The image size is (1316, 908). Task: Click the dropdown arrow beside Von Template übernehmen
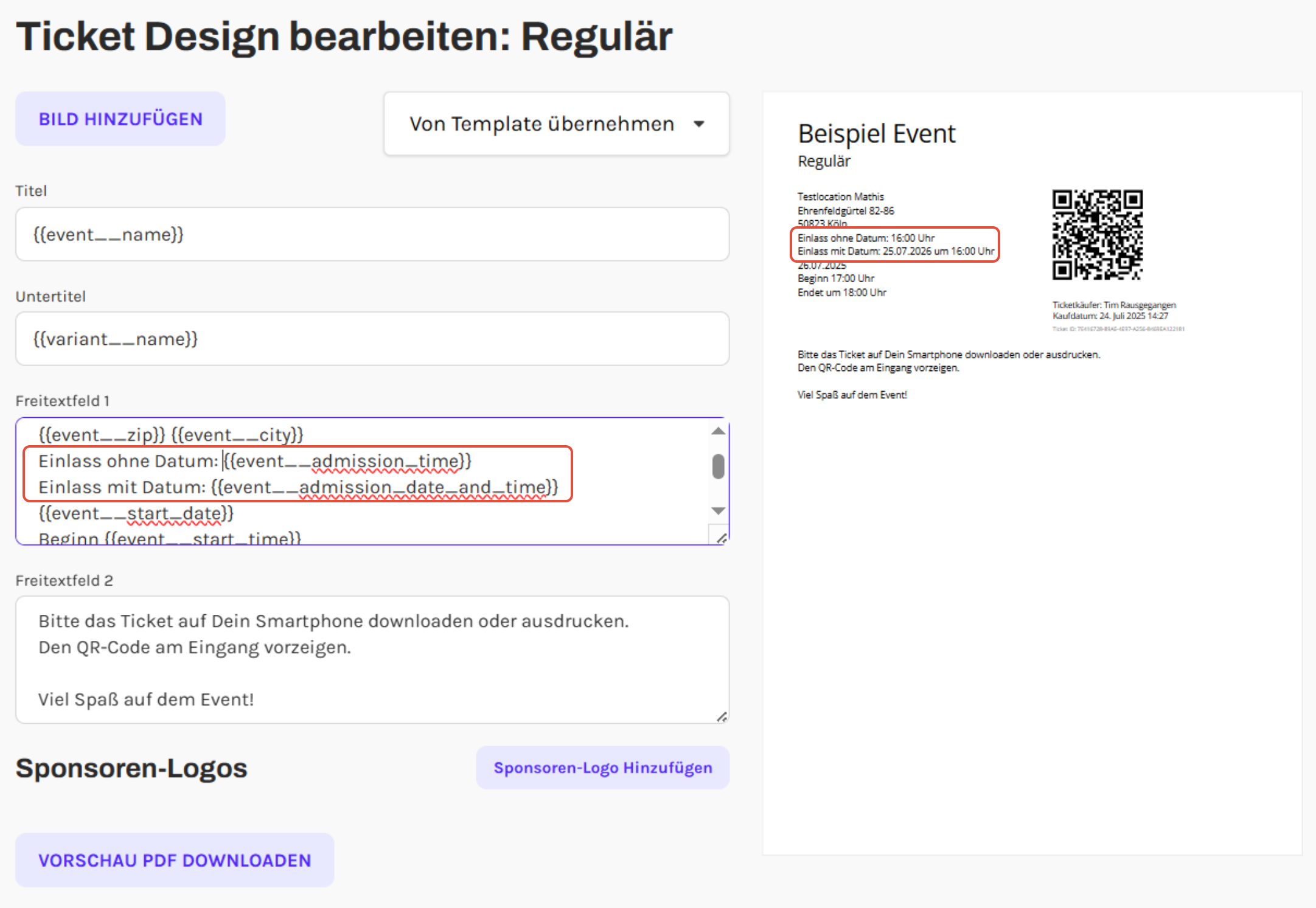(x=699, y=124)
